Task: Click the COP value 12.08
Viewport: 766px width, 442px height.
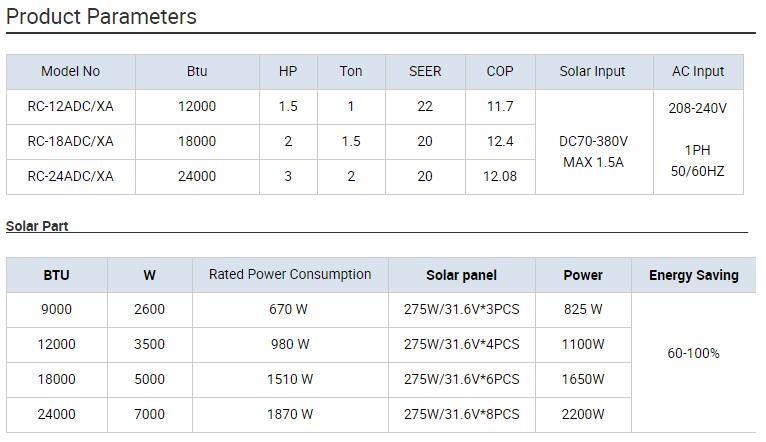Action: point(500,177)
